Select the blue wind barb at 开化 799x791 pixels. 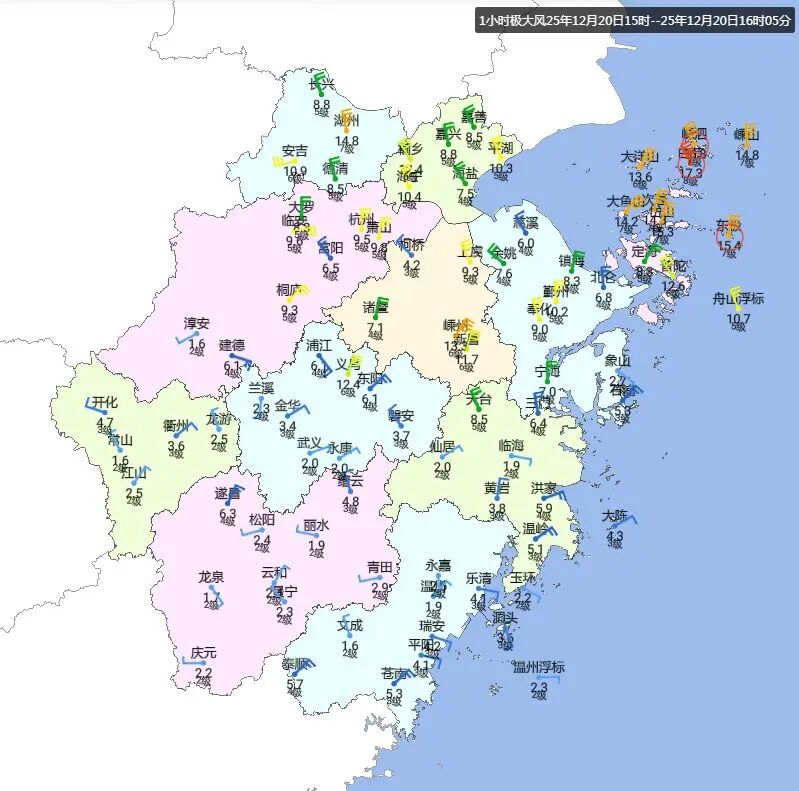pyautogui.click(x=99, y=409)
